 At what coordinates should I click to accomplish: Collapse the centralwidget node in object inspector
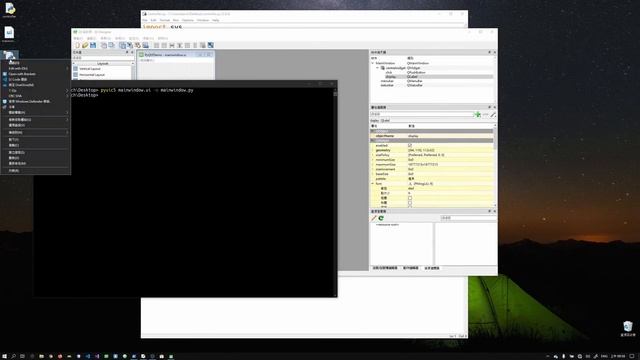coord(378,68)
